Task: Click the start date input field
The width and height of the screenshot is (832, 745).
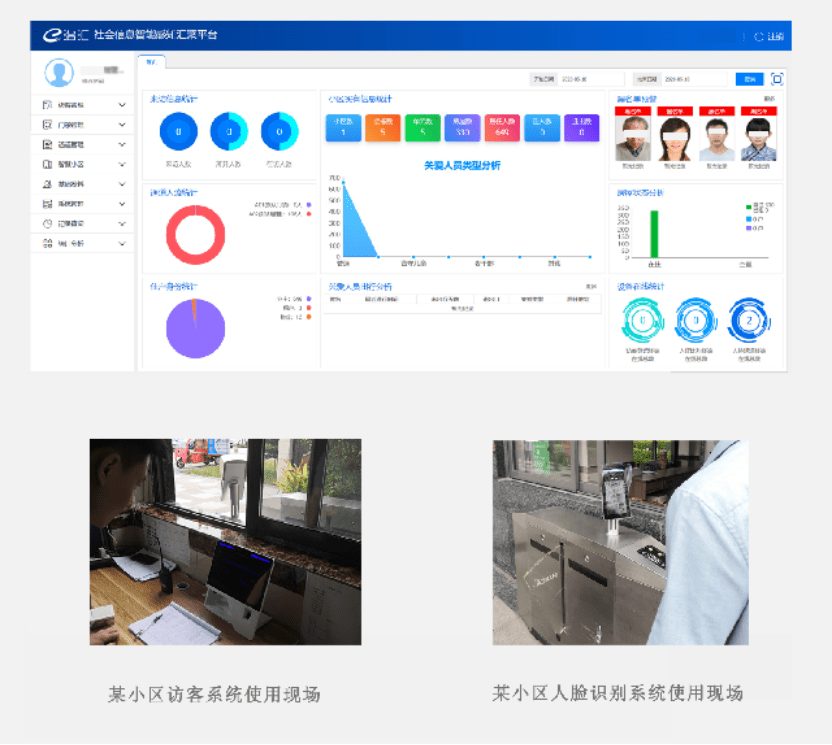Action: pos(591,79)
